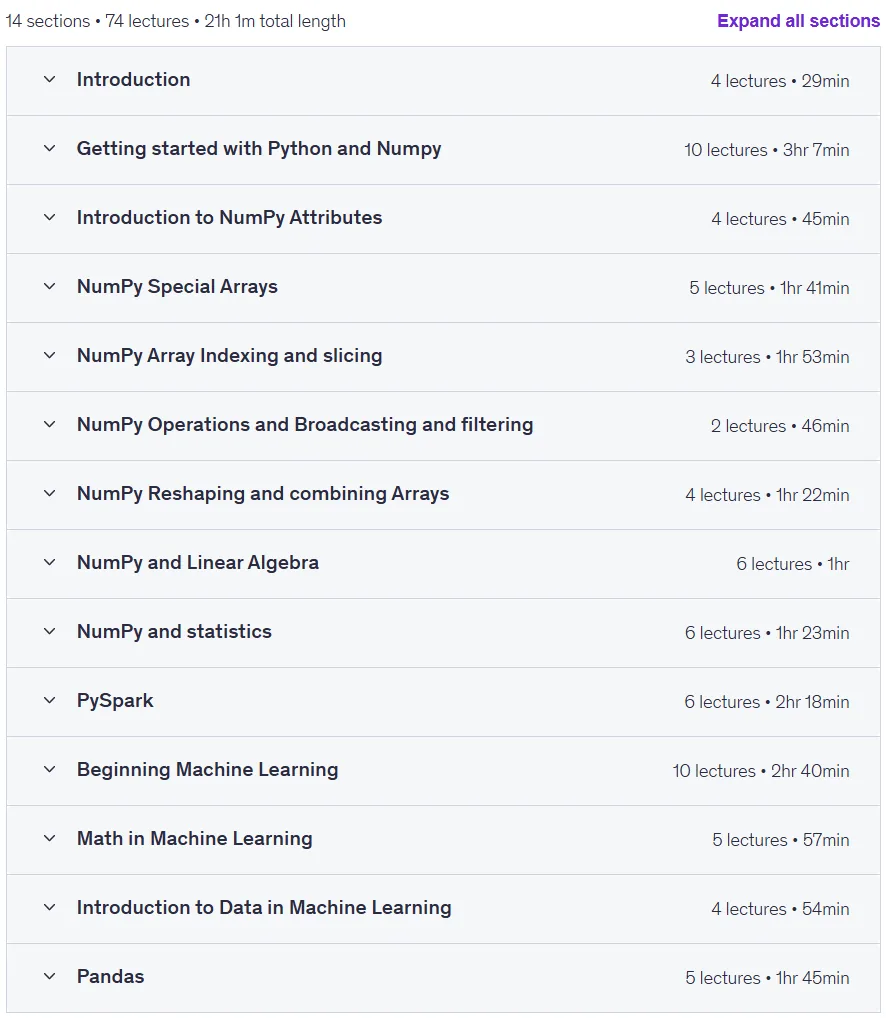Click the '6 lectures • 1hr' Linear Algebra info

click(793, 564)
